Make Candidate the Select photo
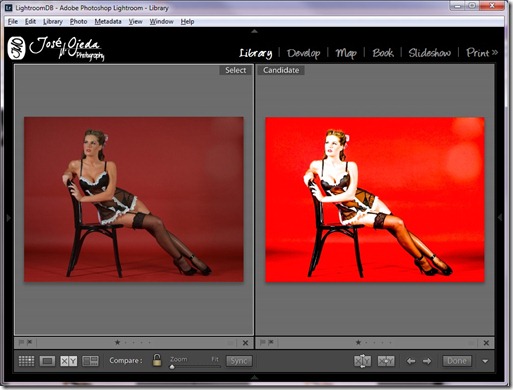Image resolution: width=513 pixels, height=390 pixels. (x=386, y=361)
